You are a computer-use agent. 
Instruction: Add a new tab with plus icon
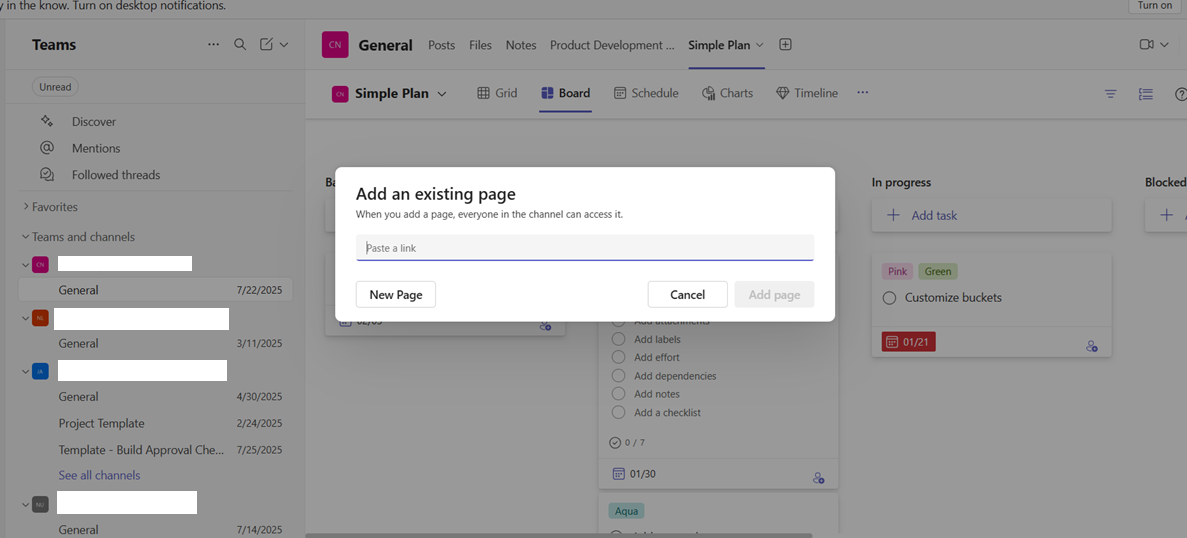(x=786, y=45)
